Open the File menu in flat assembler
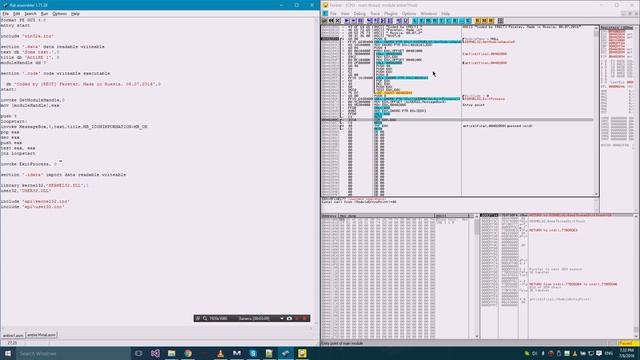The width and height of the screenshot is (640, 360). tap(5, 14)
